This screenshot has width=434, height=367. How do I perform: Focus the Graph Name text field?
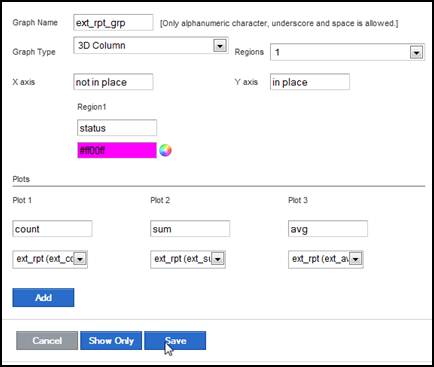[x=113, y=23]
